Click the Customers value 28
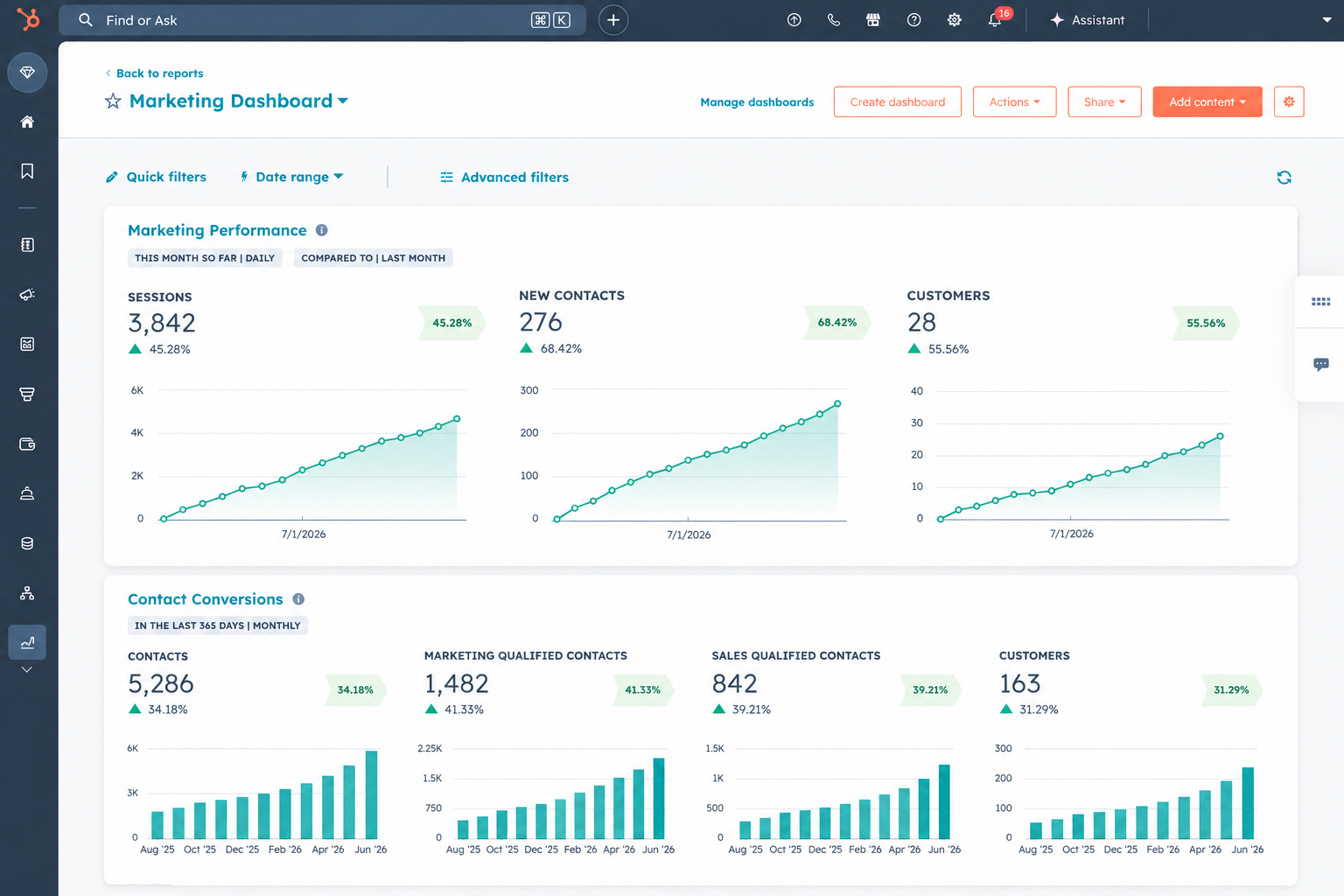The height and width of the screenshot is (896, 1344). click(921, 323)
